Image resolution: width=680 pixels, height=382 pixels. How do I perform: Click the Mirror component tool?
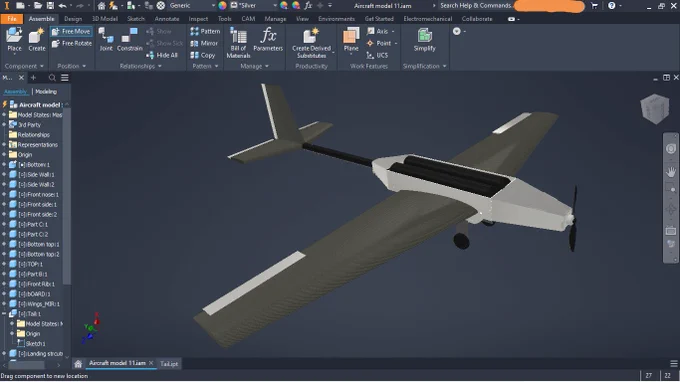pos(204,43)
